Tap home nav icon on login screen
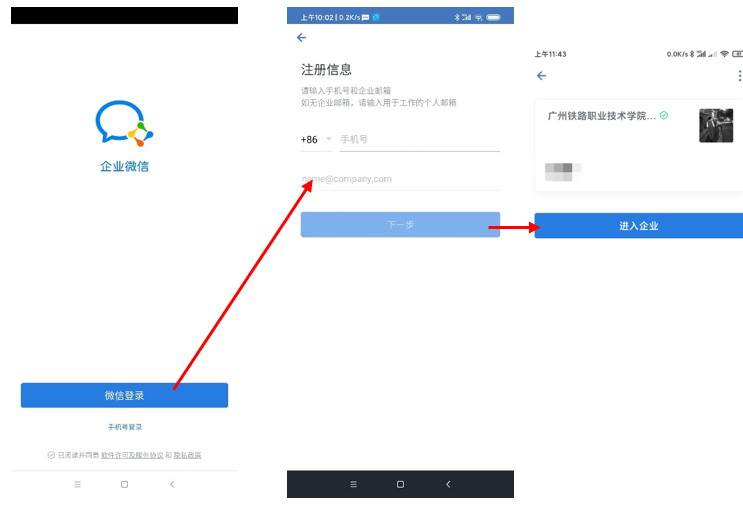The width and height of the screenshot is (743, 515). [x=124, y=484]
